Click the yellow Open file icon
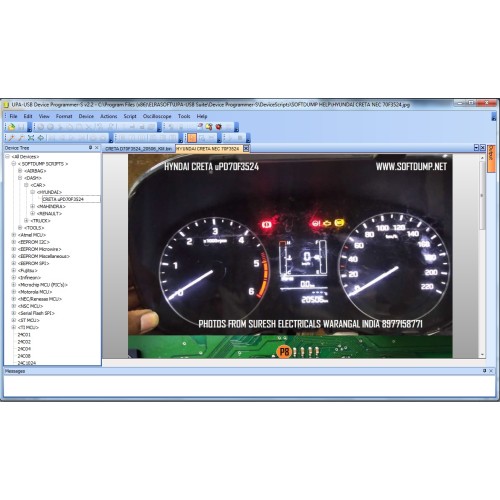This screenshot has height=500, width=500. (x=12, y=127)
